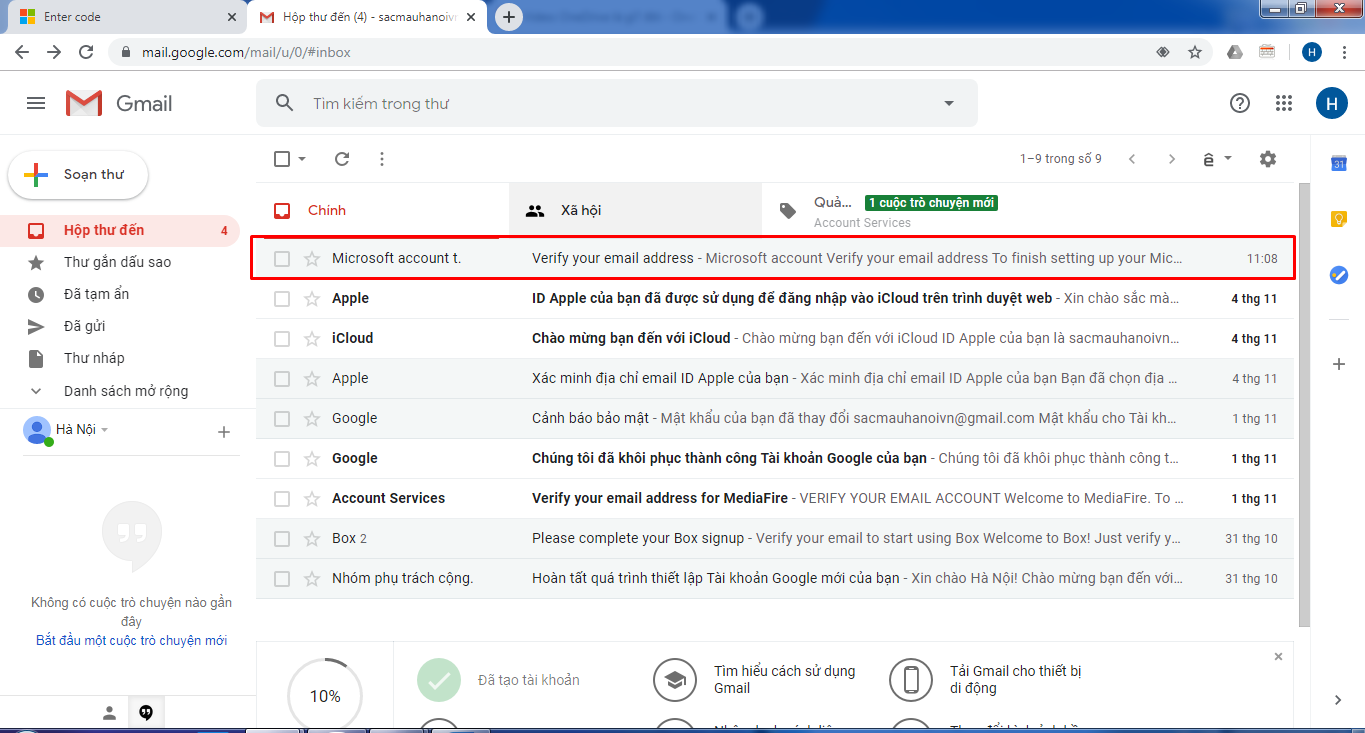Image resolution: width=1365 pixels, height=733 pixels.
Task: Click Soạn thư compose button
Action: (x=78, y=175)
